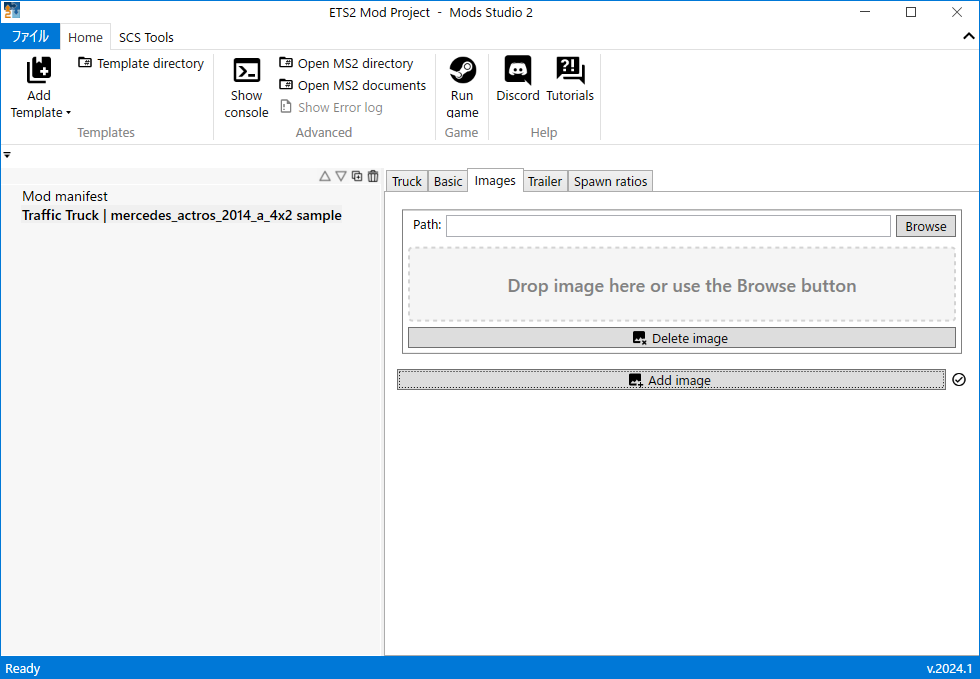This screenshot has width=980, height=679.
Task: Click the Delete image button
Action: point(681,338)
